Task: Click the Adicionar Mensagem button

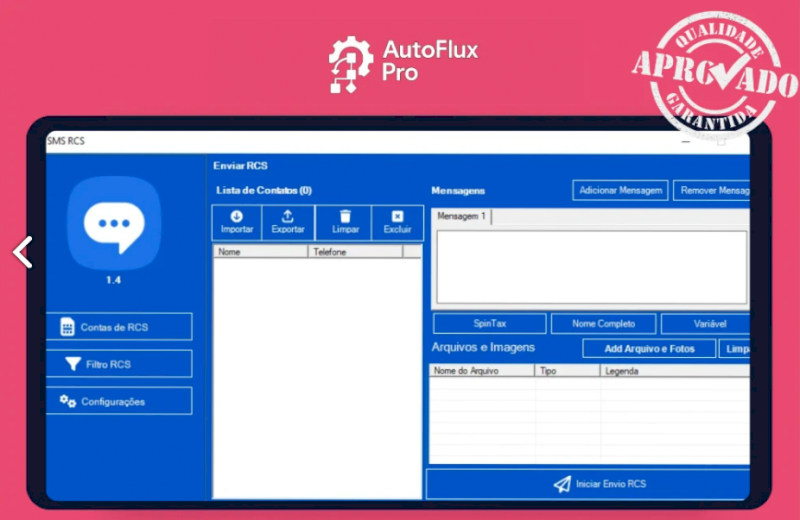Action: 620,190
